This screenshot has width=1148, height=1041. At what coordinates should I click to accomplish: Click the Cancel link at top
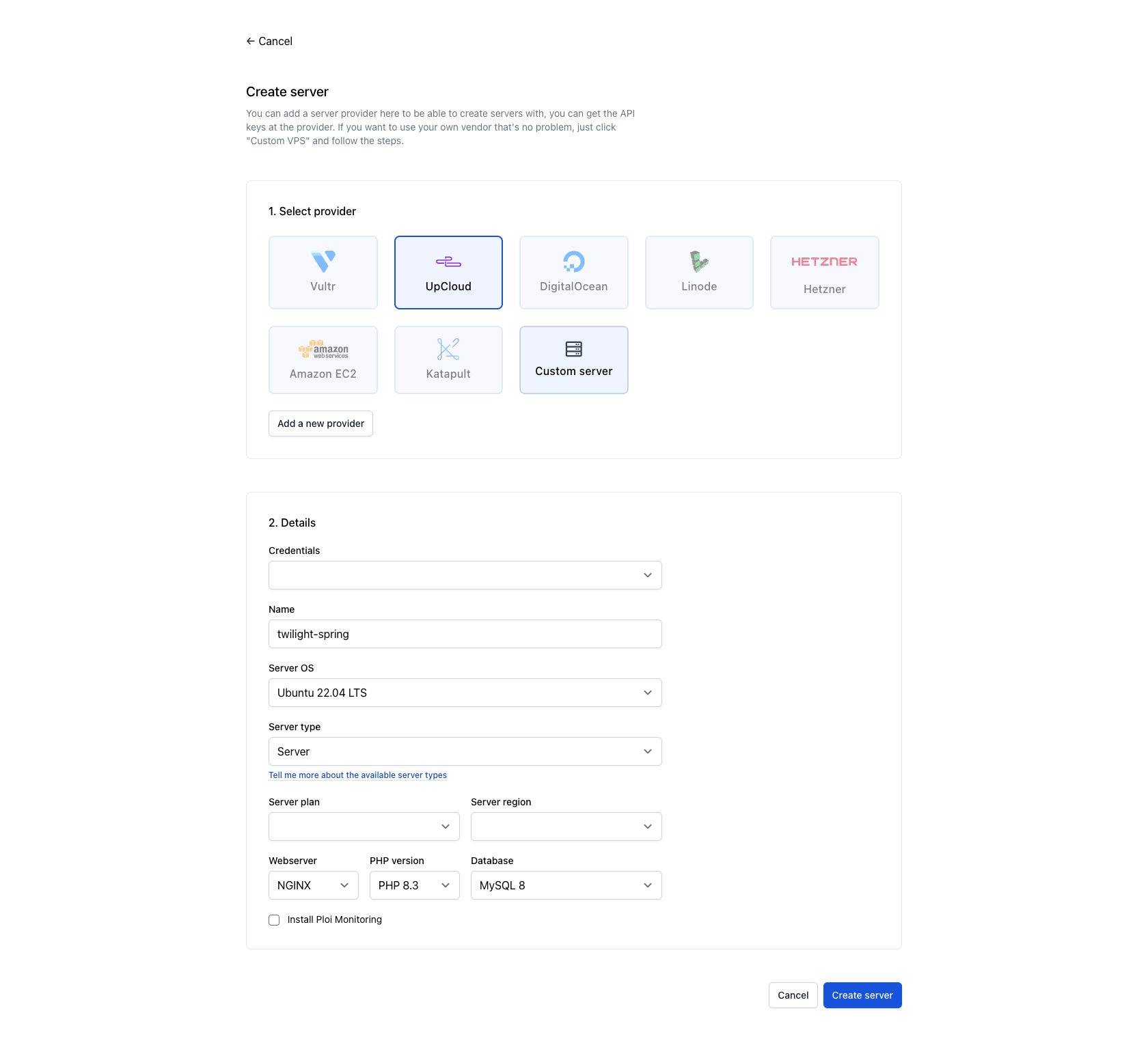click(269, 41)
